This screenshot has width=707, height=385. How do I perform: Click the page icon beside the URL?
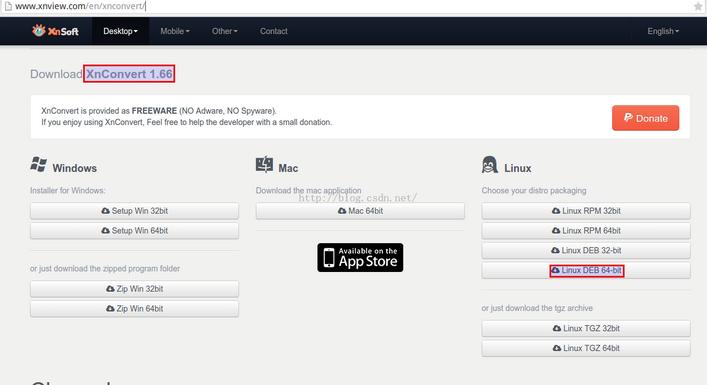coord(8,6)
